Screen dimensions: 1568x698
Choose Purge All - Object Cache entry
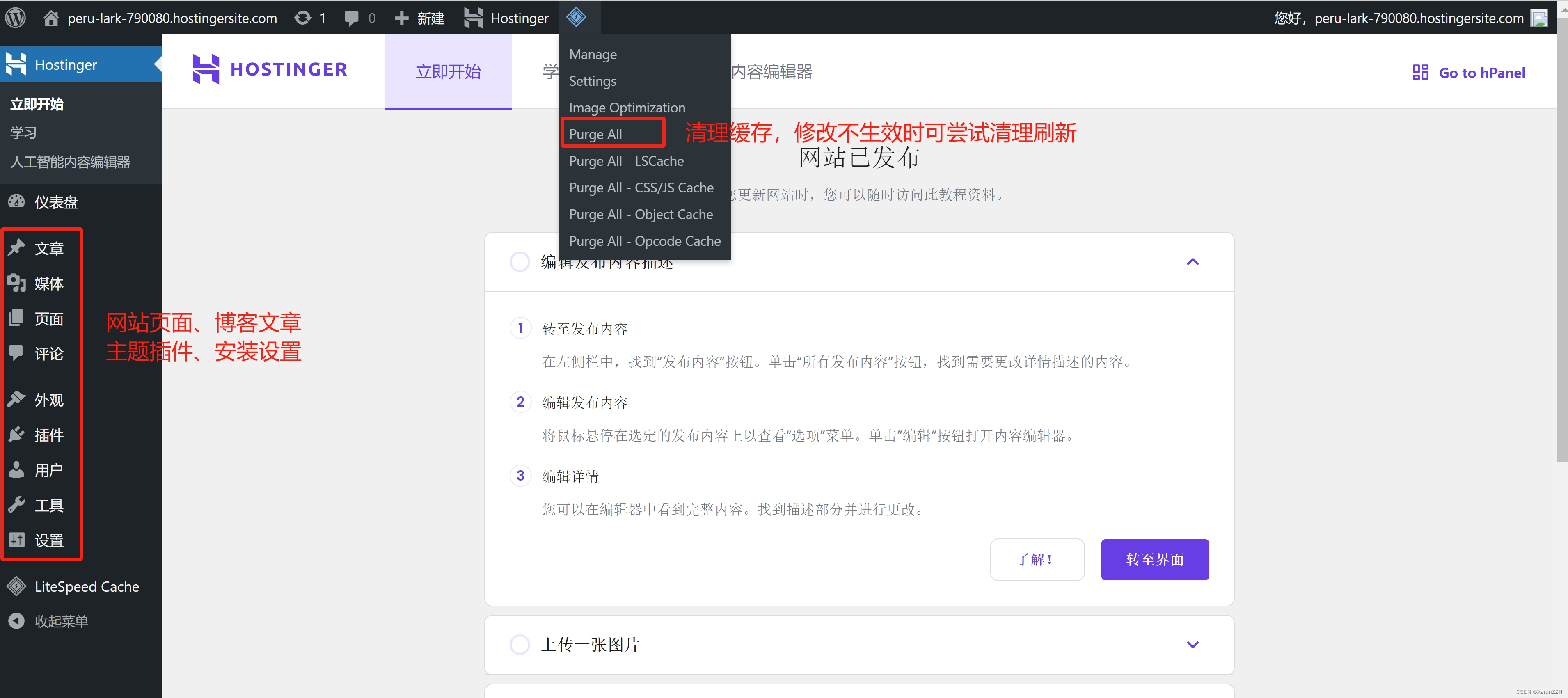[645, 215]
